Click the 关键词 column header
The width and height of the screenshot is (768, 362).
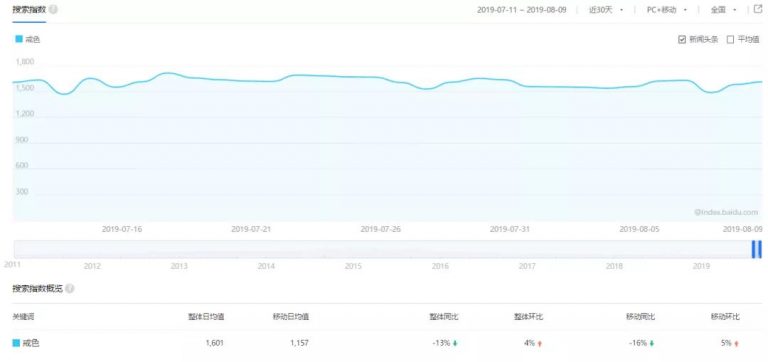[x=23, y=317]
